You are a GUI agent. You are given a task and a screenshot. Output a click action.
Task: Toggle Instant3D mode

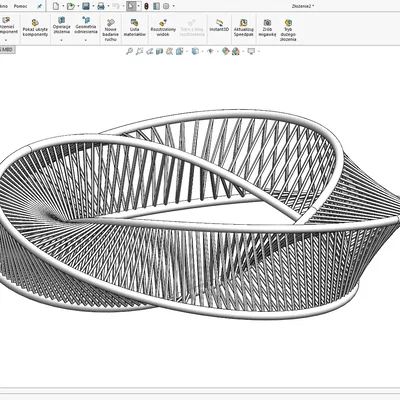219,25
